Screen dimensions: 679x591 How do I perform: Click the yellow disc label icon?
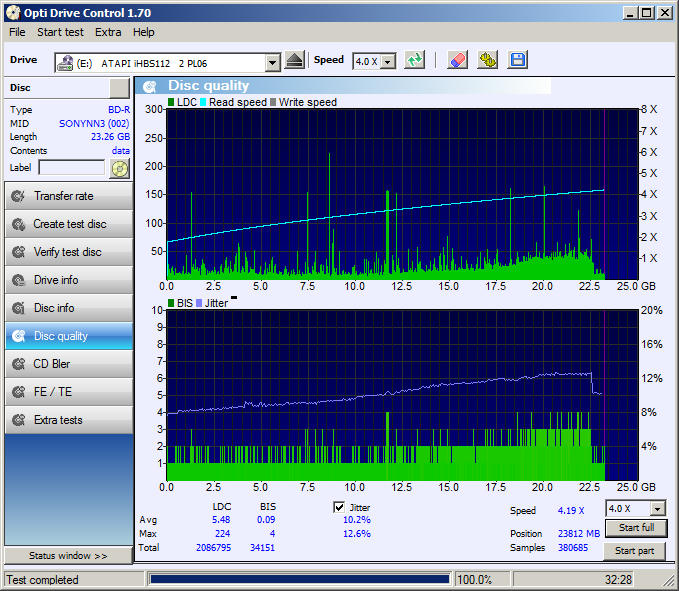click(x=120, y=168)
